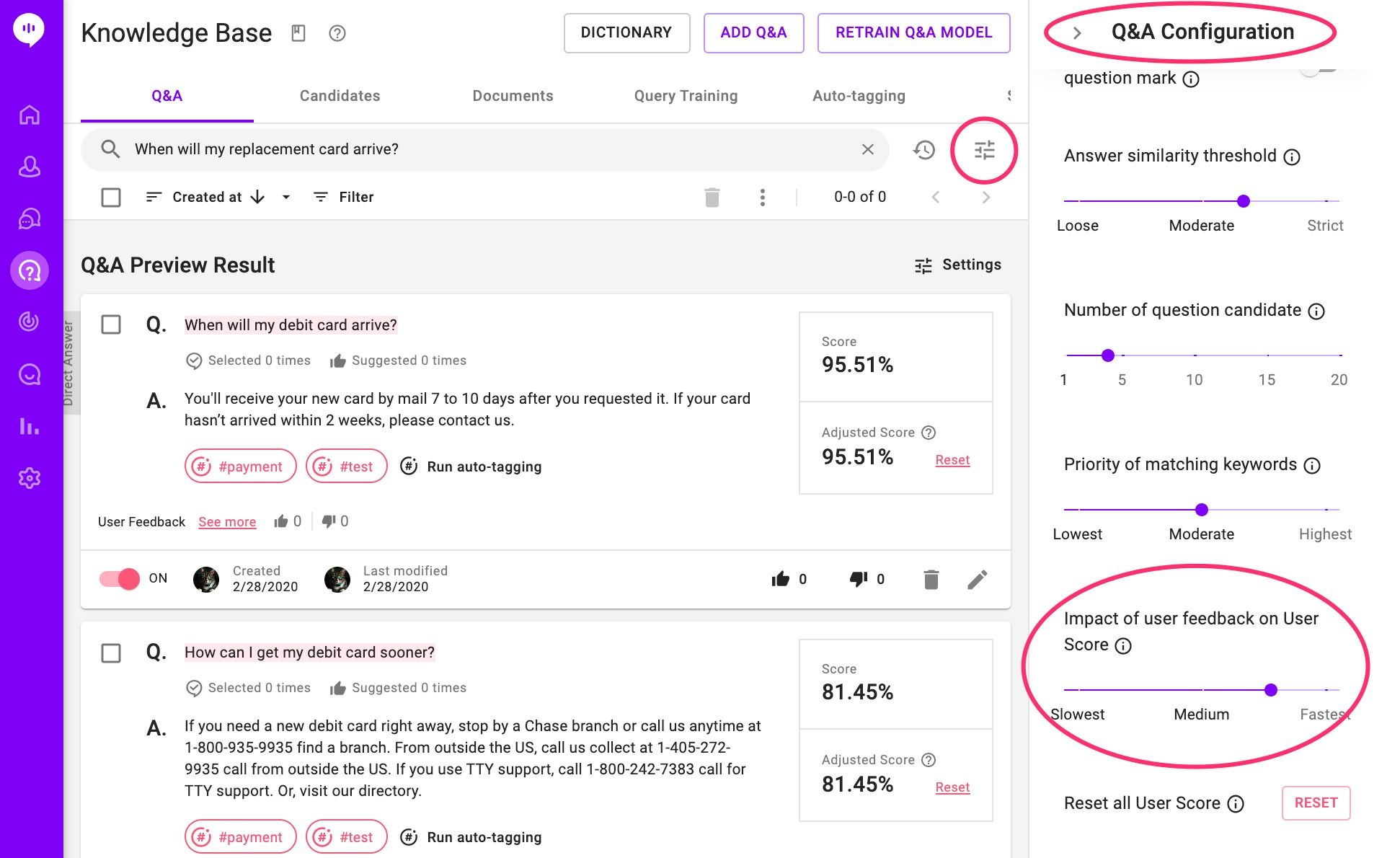The width and height of the screenshot is (1400, 858).
Task: Open the Auto-tagging tab
Action: pos(858,96)
